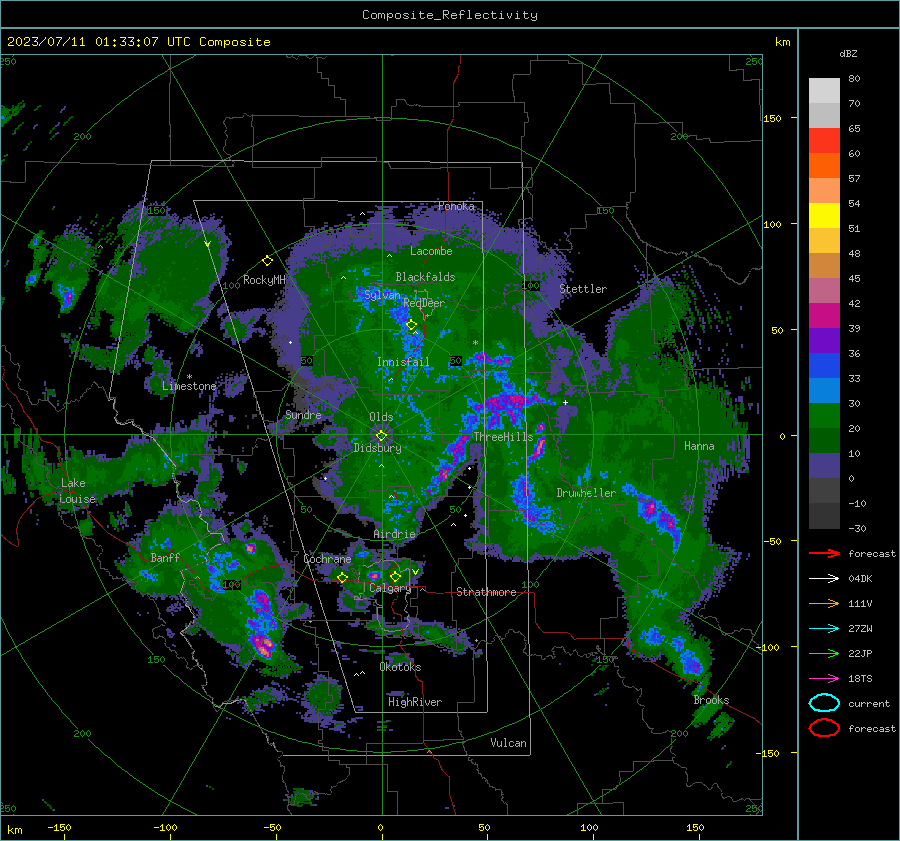Click the red 65 dBZ color swatch
The height and width of the screenshot is (841, 900).
point(824,140)
